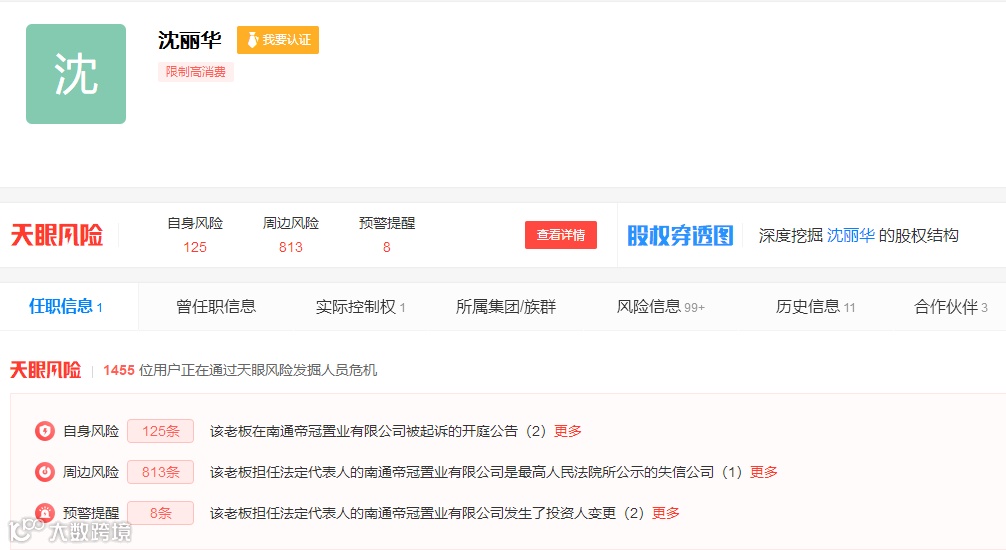Open the 风险信息 99+ tab
Image resolution: width=1006 pixels, height=550 pixels.
pos(661,307)
